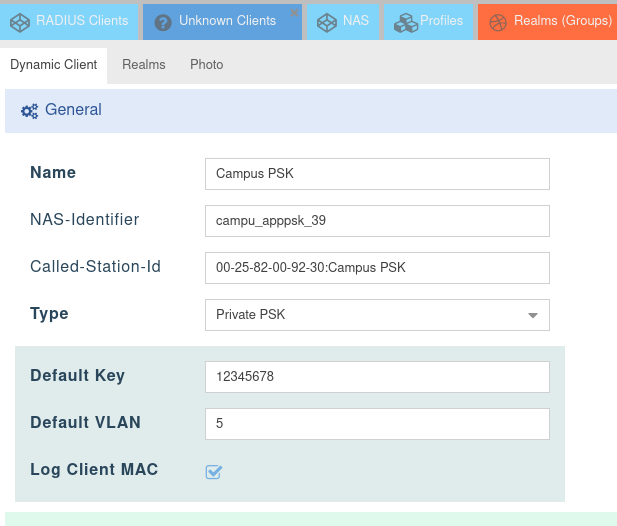Open the Profiles tab
Image resolution: width=617 pixels, height=526 pixels.
click(x=429, y=22)
